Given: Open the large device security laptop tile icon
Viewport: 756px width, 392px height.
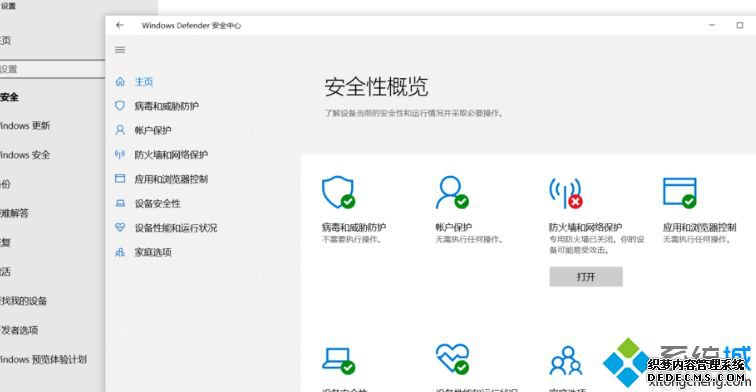Looking at the screenshot, I should point(338,361).
